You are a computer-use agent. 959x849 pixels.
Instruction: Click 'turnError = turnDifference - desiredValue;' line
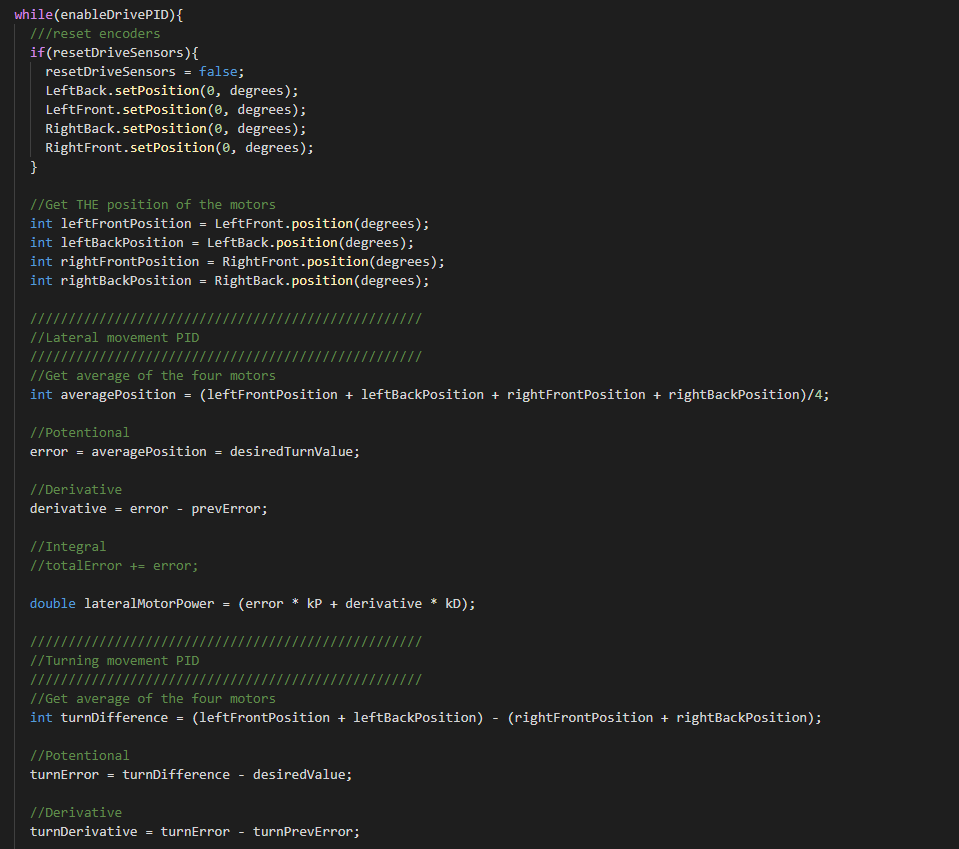tap(191, 774)
